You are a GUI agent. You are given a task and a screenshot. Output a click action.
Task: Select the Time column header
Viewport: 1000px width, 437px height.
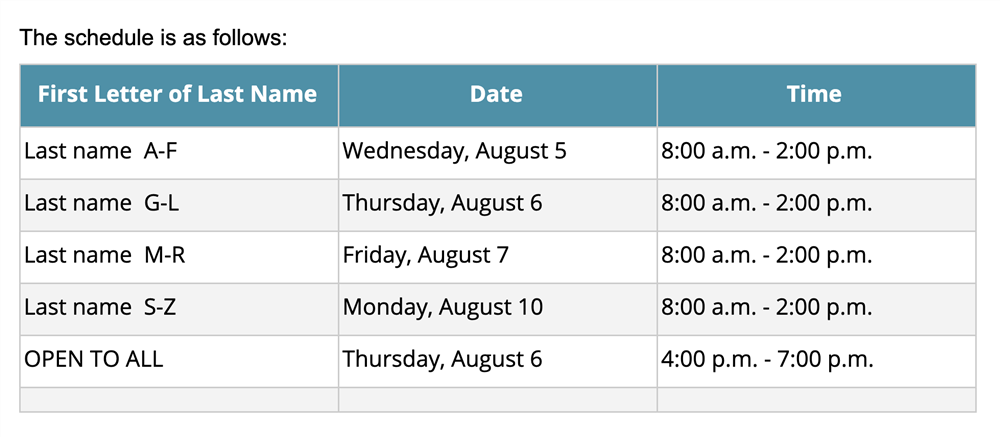816,95
